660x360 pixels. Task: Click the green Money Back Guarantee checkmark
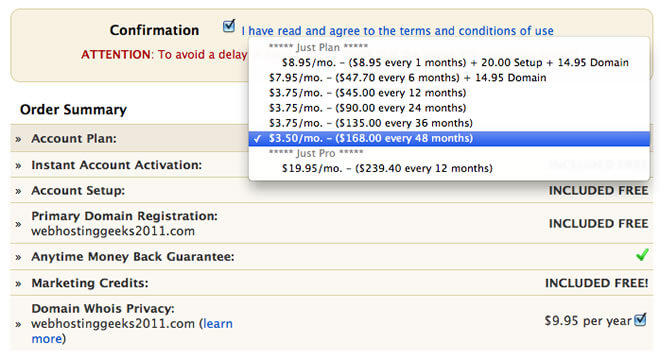[642, 254]
